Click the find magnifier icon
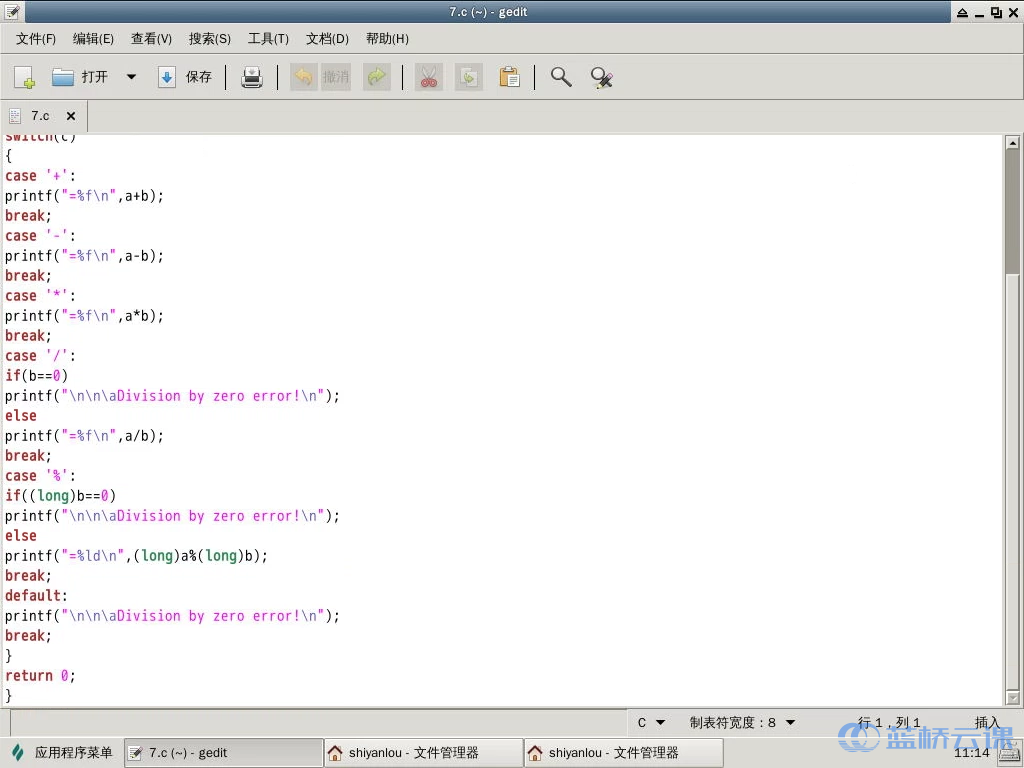 pos(561,77)
